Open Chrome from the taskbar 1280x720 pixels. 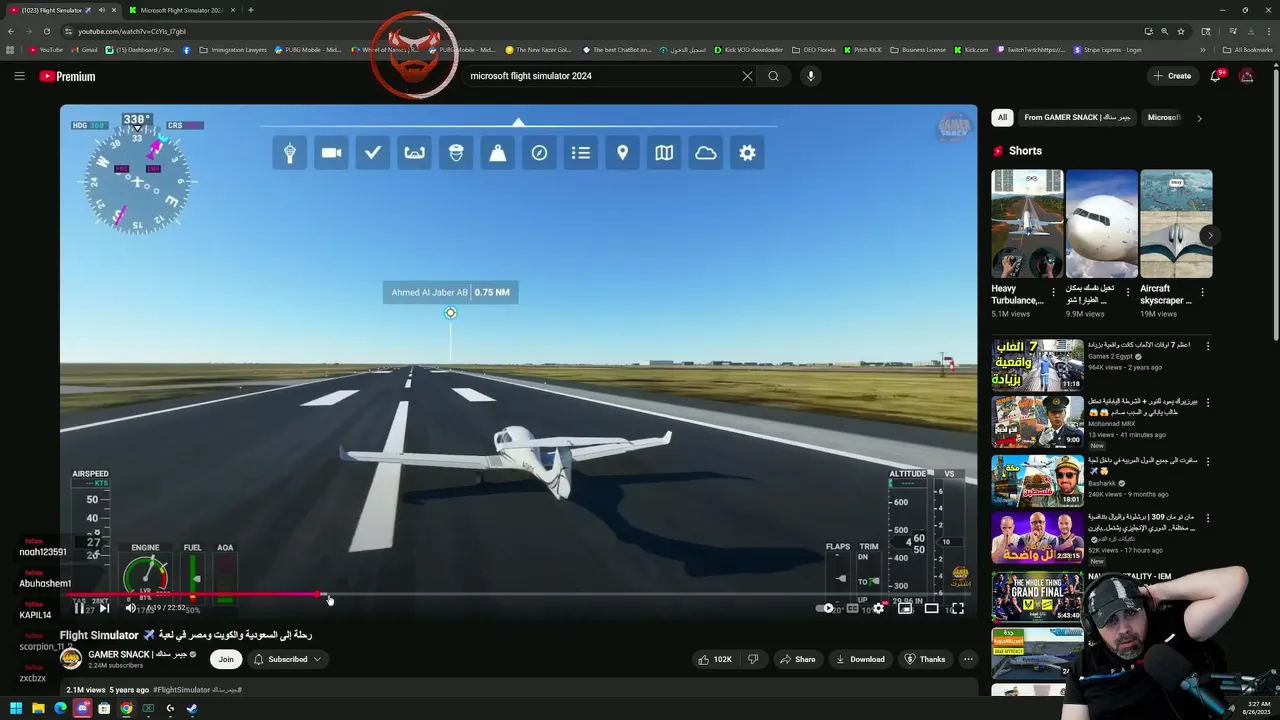click(x=126, y=709)
